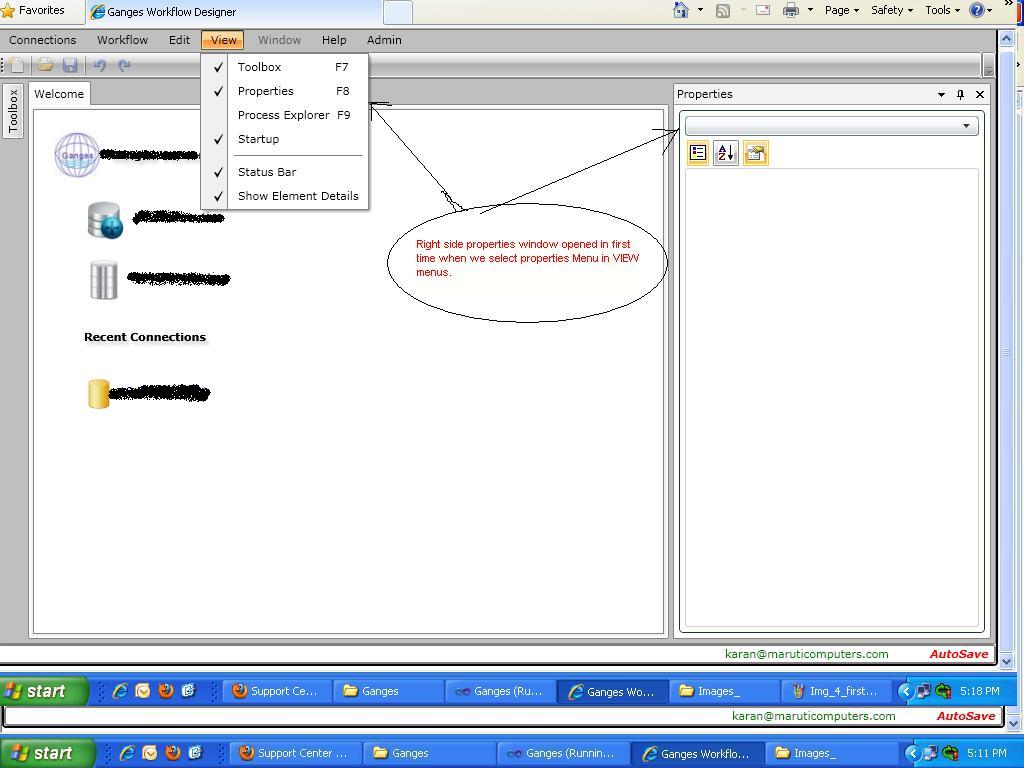Launch Firefox from quick launch at 5:18 PM taskbar
The width and height of the screenshot is (1024, 768).
166,691
